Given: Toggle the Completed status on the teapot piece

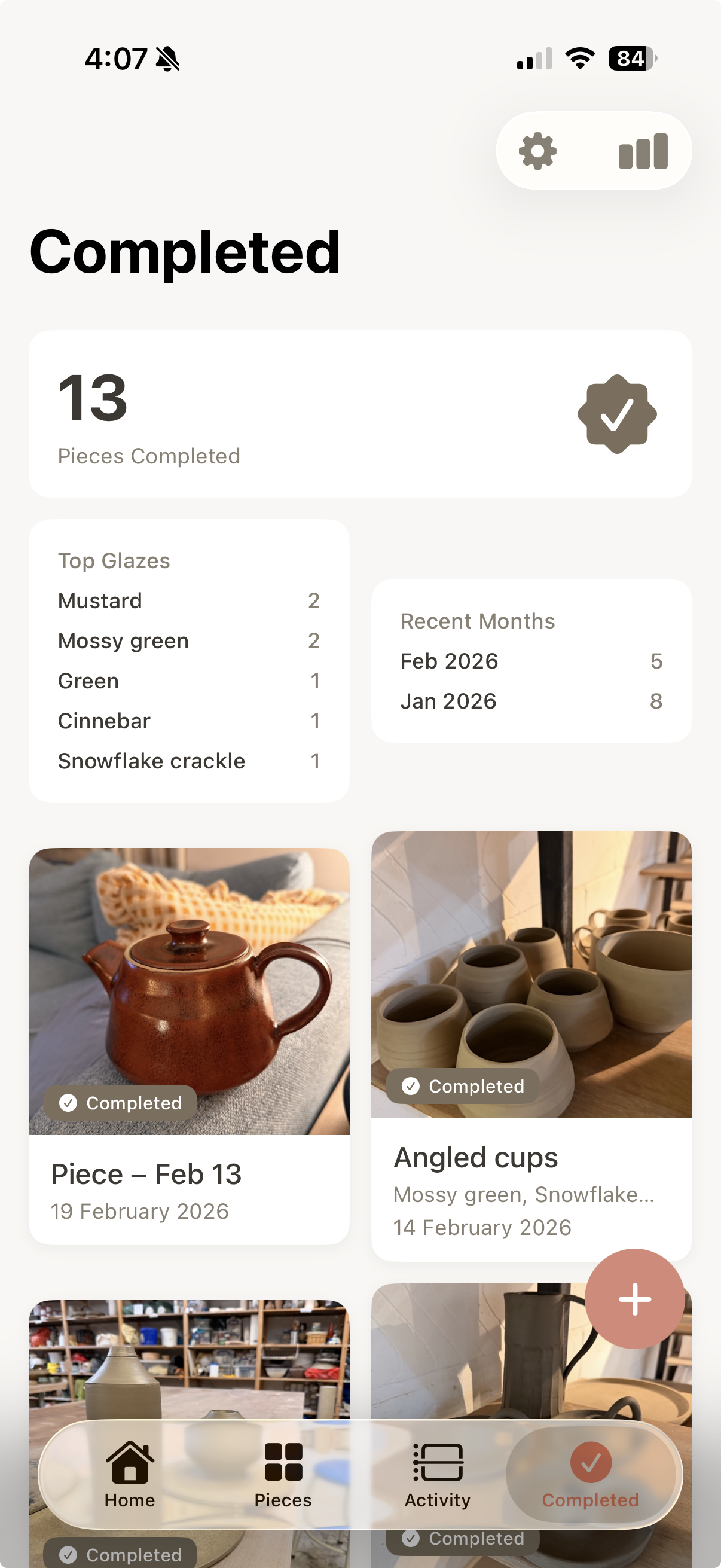Looking at the screenshot, I should pos(119,1102).
